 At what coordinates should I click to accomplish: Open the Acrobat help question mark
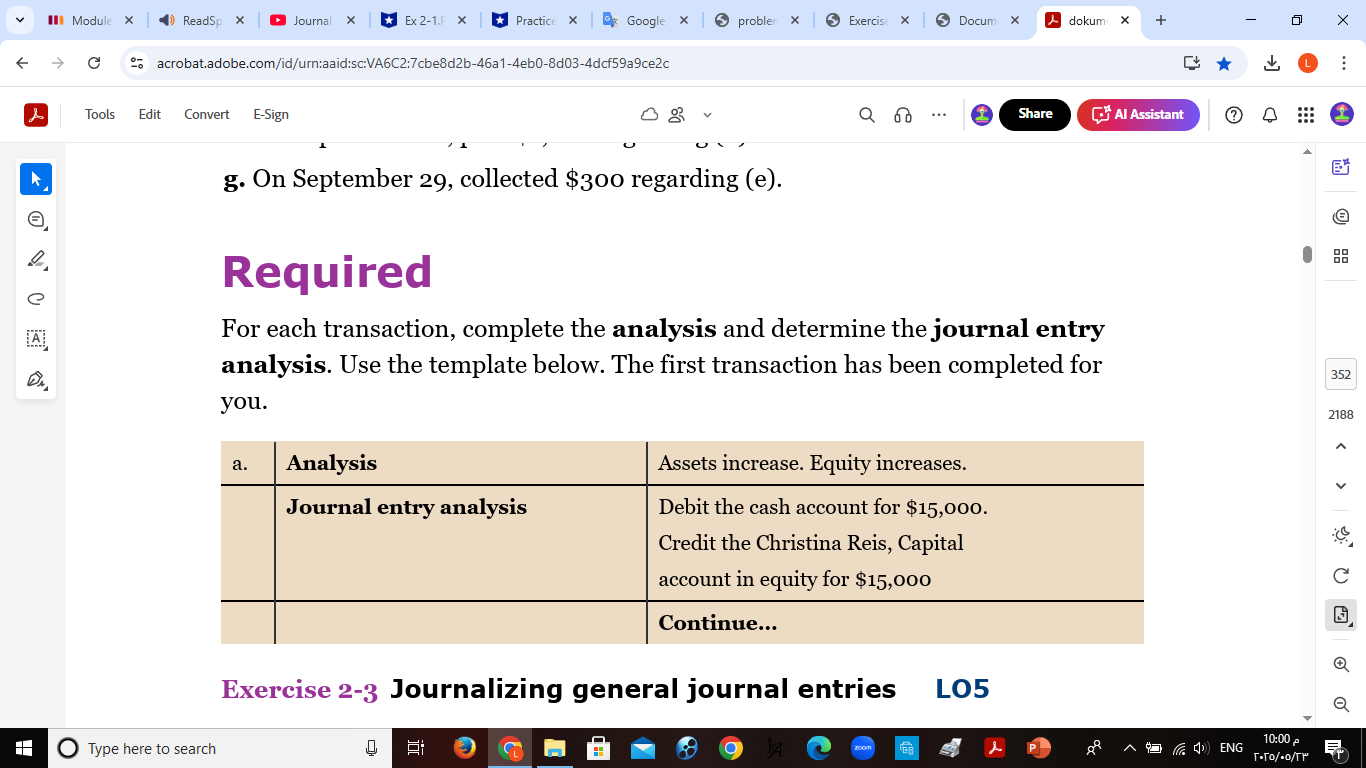[x=1234, y=115]
